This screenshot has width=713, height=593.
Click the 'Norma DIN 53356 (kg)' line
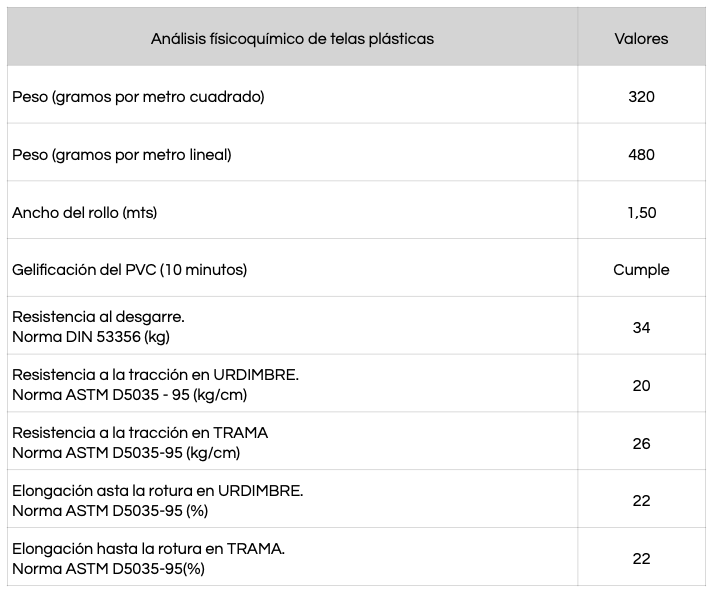point(91,337)
